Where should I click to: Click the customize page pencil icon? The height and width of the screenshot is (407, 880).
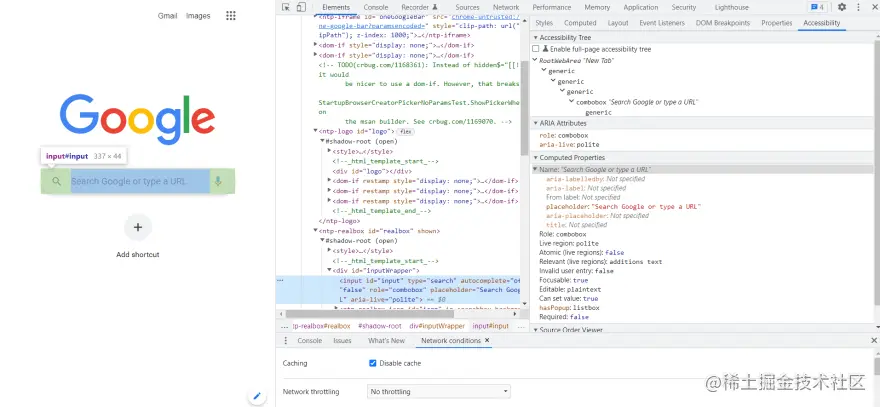256,397
